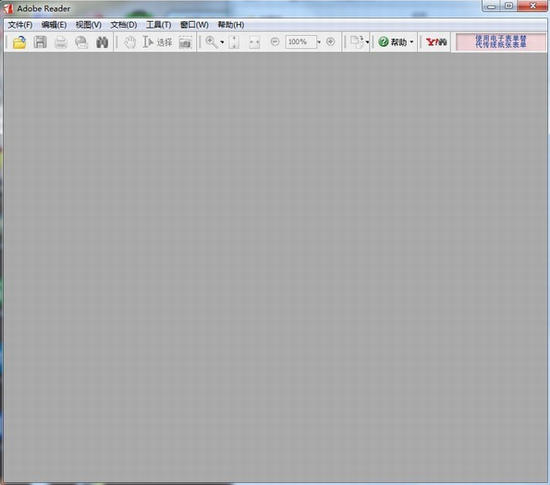
Task: Select the Snapshot camera tool
Action: pos(185,42)
